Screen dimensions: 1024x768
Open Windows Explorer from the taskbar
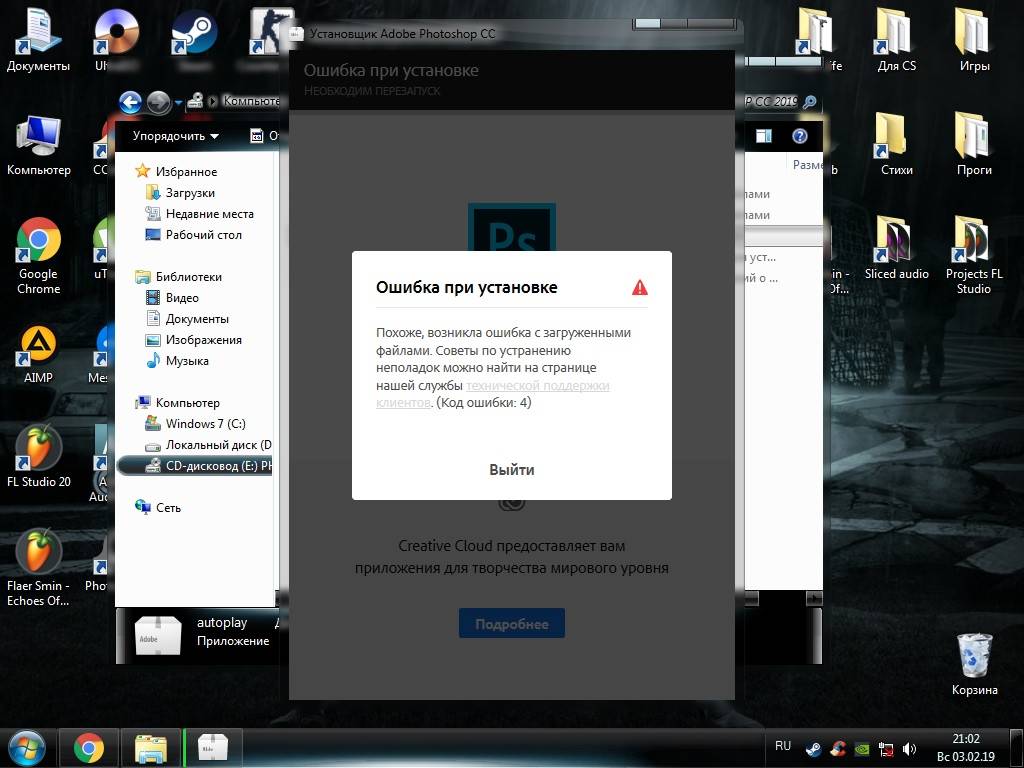click(151, 748)
